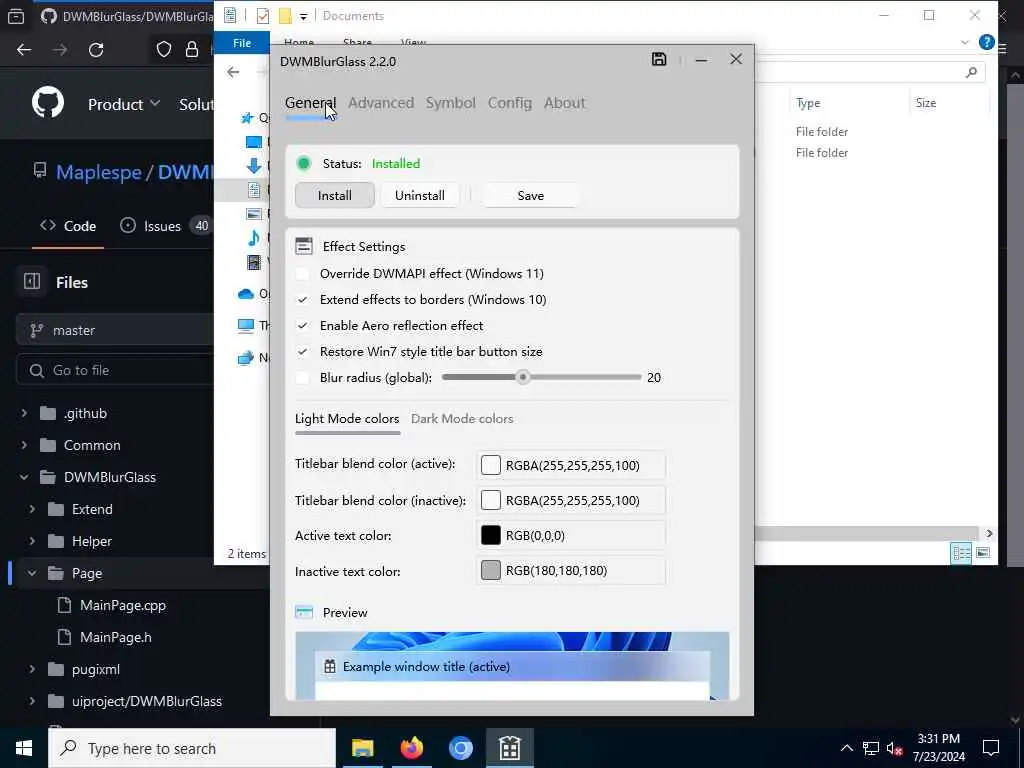Open the notification center icon

point(991,748)
